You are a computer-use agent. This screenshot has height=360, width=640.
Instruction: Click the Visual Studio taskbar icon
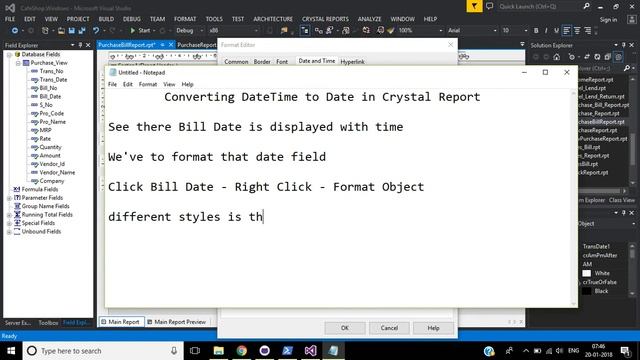click(310, 351)
